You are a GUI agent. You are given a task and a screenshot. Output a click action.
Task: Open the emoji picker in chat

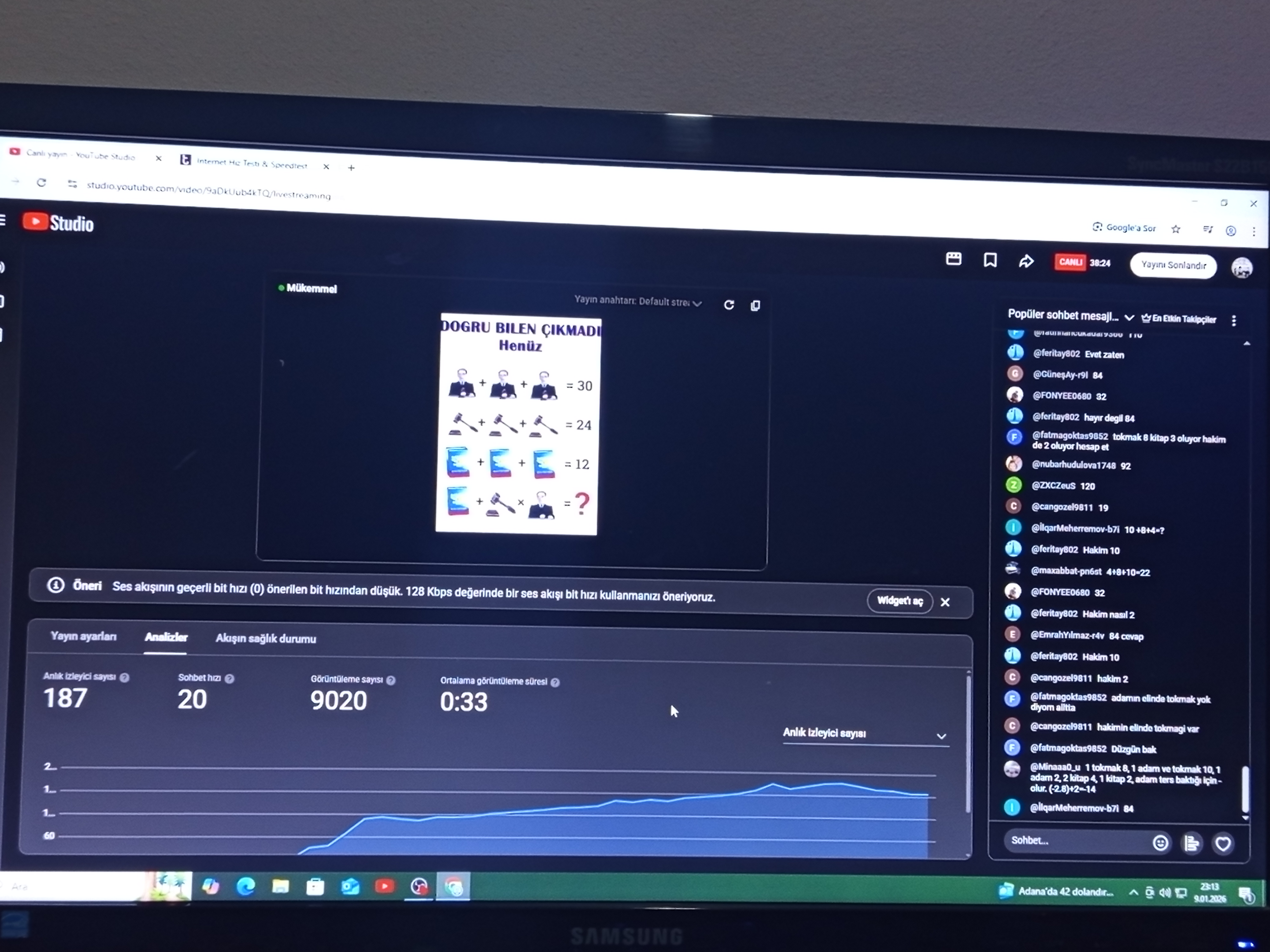[x=1160, y=843]
